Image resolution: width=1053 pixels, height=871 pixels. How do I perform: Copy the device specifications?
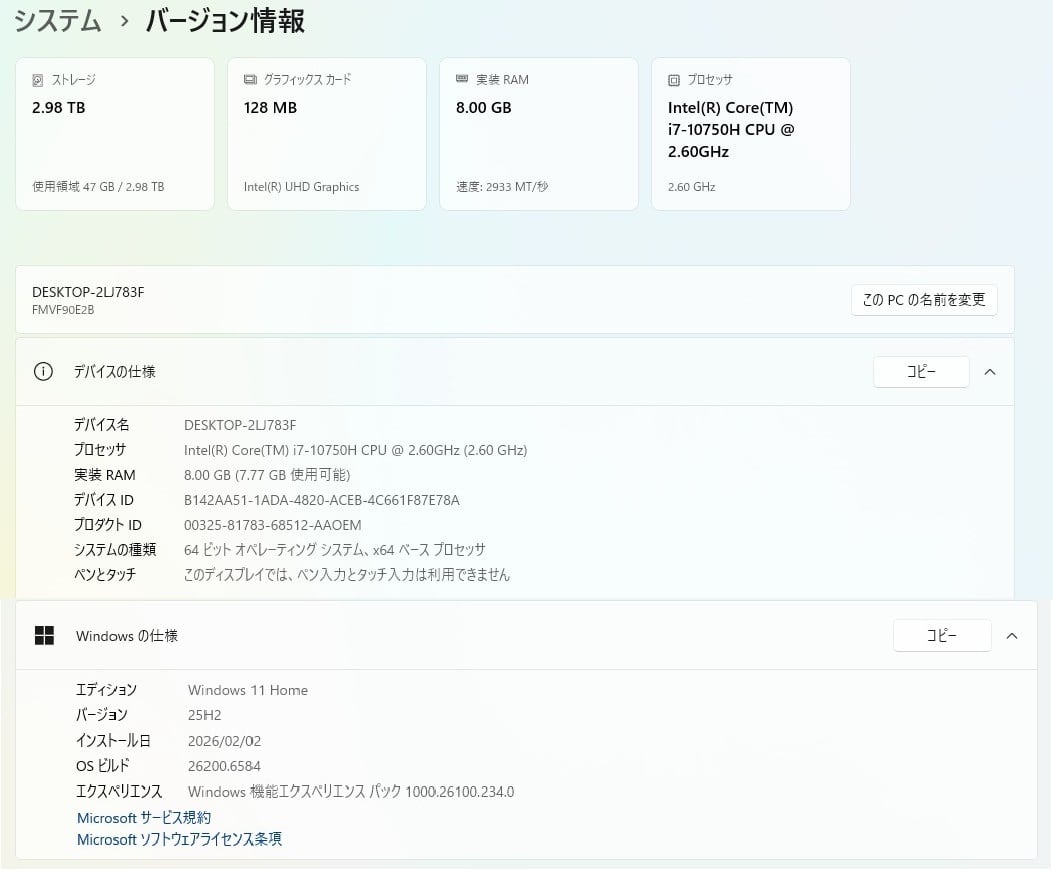point(921,372)
